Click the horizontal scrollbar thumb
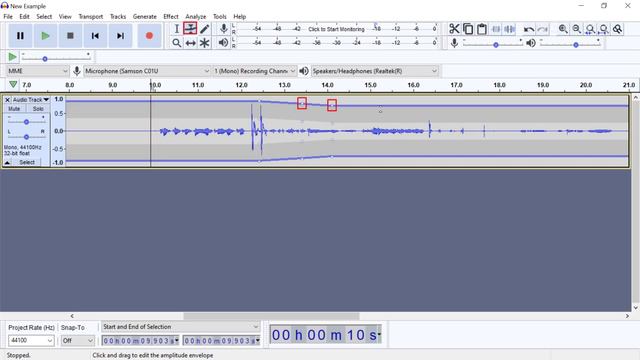The width and height of the screenshot is (640, 360). coord(271,316)
